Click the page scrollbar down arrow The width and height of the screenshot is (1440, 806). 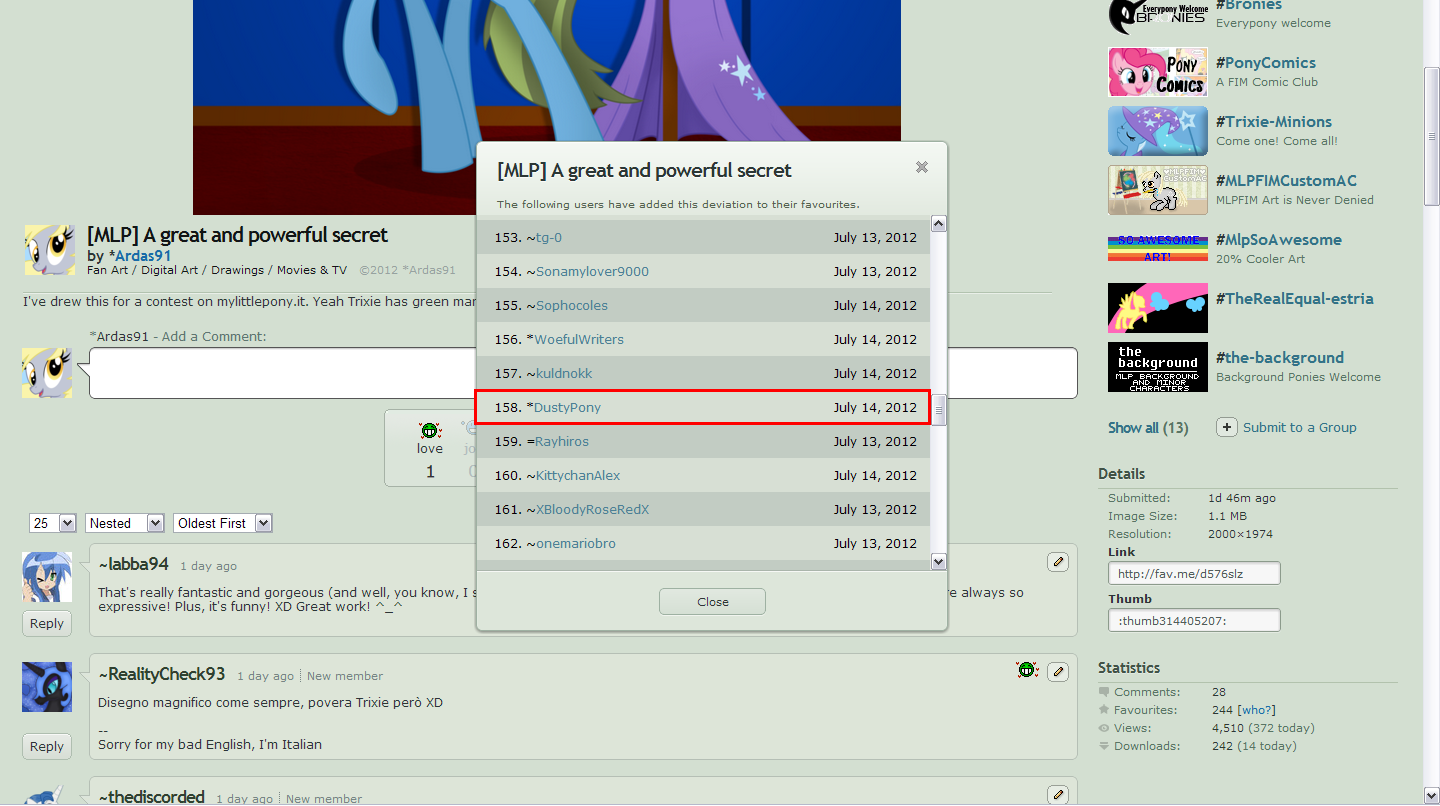click(1431, 795)
